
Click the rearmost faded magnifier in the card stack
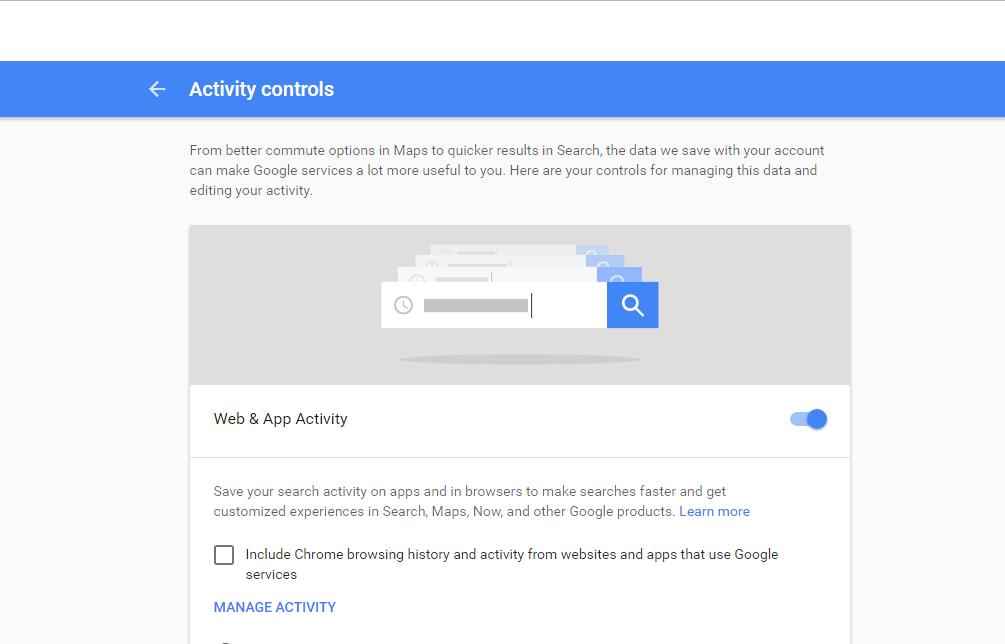click(x=592, y=250)
